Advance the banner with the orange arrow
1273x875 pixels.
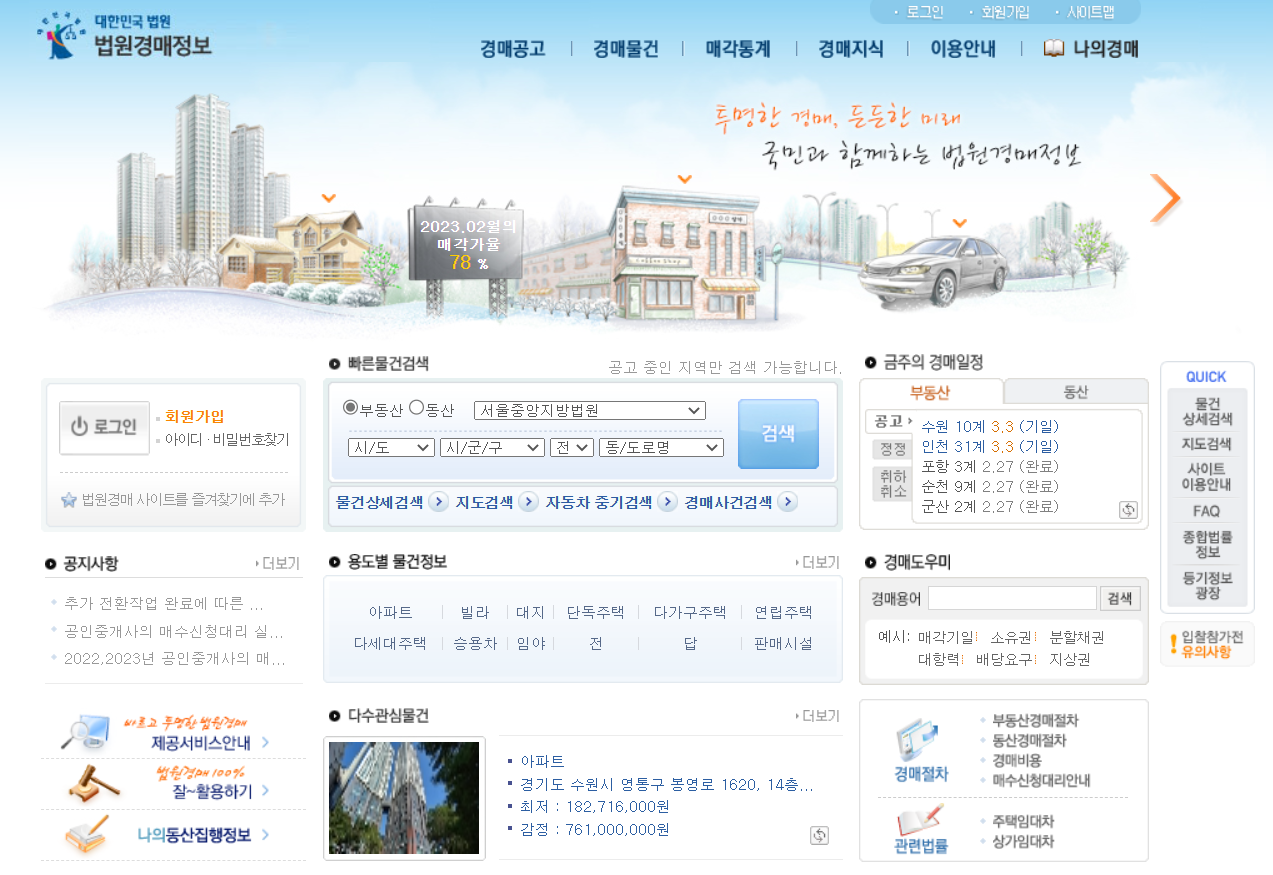[1165, 198]
